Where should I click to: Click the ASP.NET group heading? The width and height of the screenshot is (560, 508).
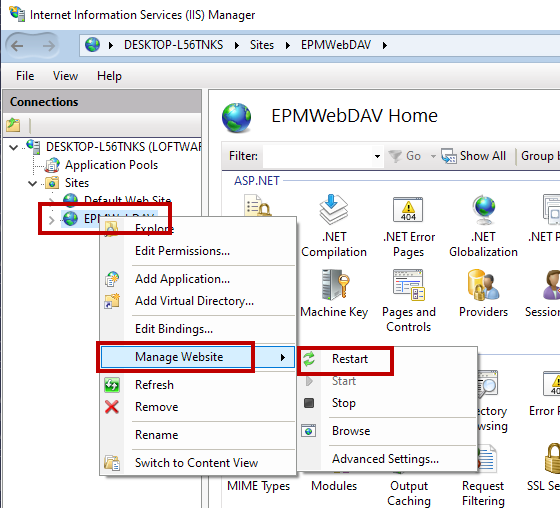point(257,181)
